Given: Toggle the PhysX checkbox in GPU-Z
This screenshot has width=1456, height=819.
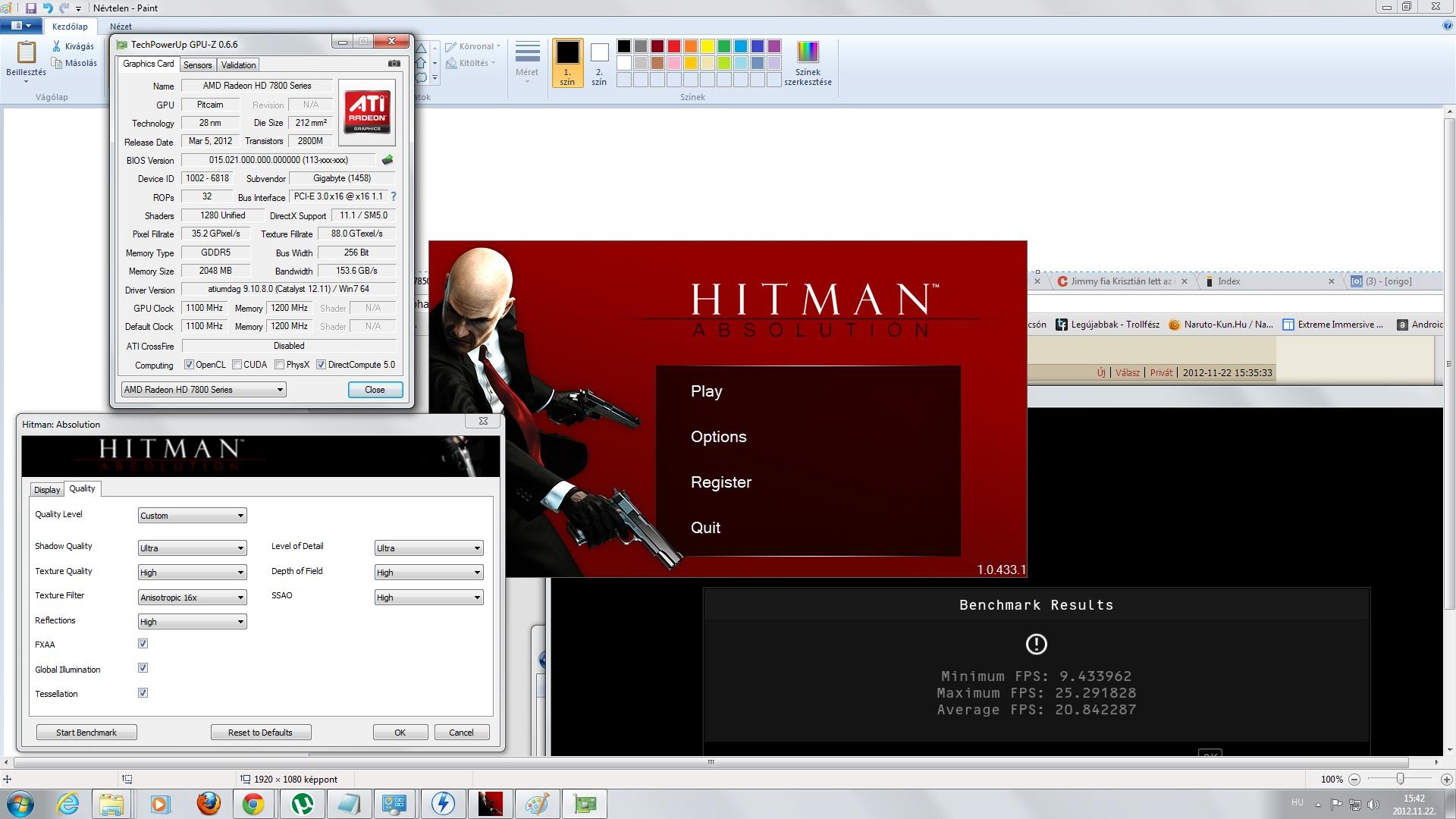Looking at the screenshot, I should pyautogui.click(x=279, y=365).
